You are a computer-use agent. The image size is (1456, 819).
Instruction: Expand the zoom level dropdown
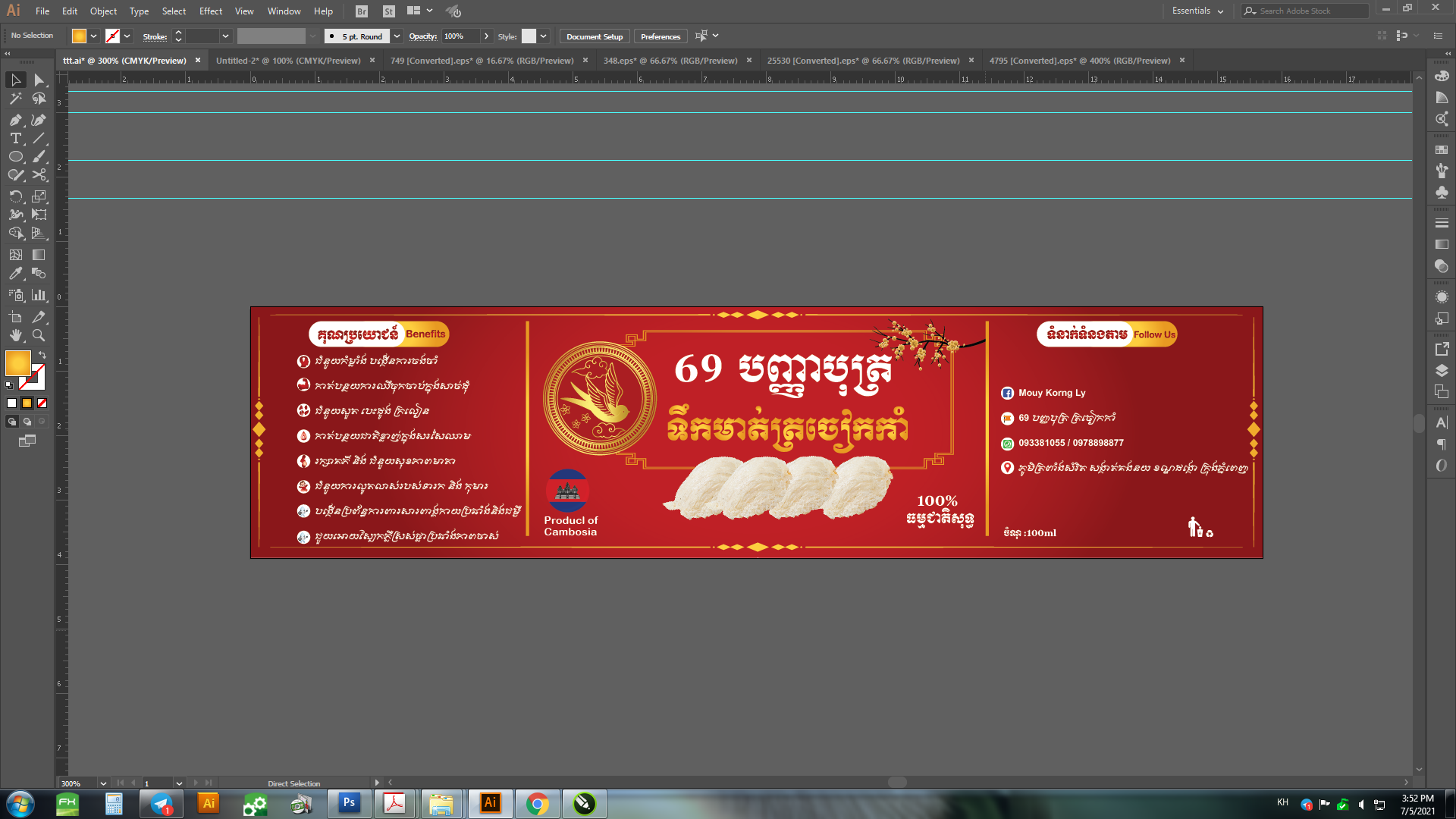[103, 783]
